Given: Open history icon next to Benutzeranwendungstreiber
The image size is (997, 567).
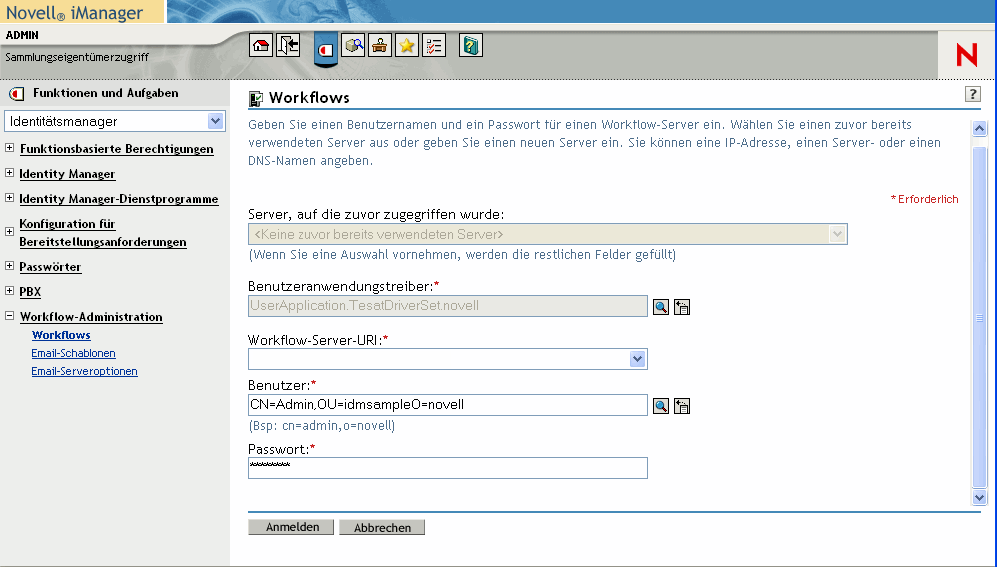Looking at the screenshot, I should (x=682, y=307).
